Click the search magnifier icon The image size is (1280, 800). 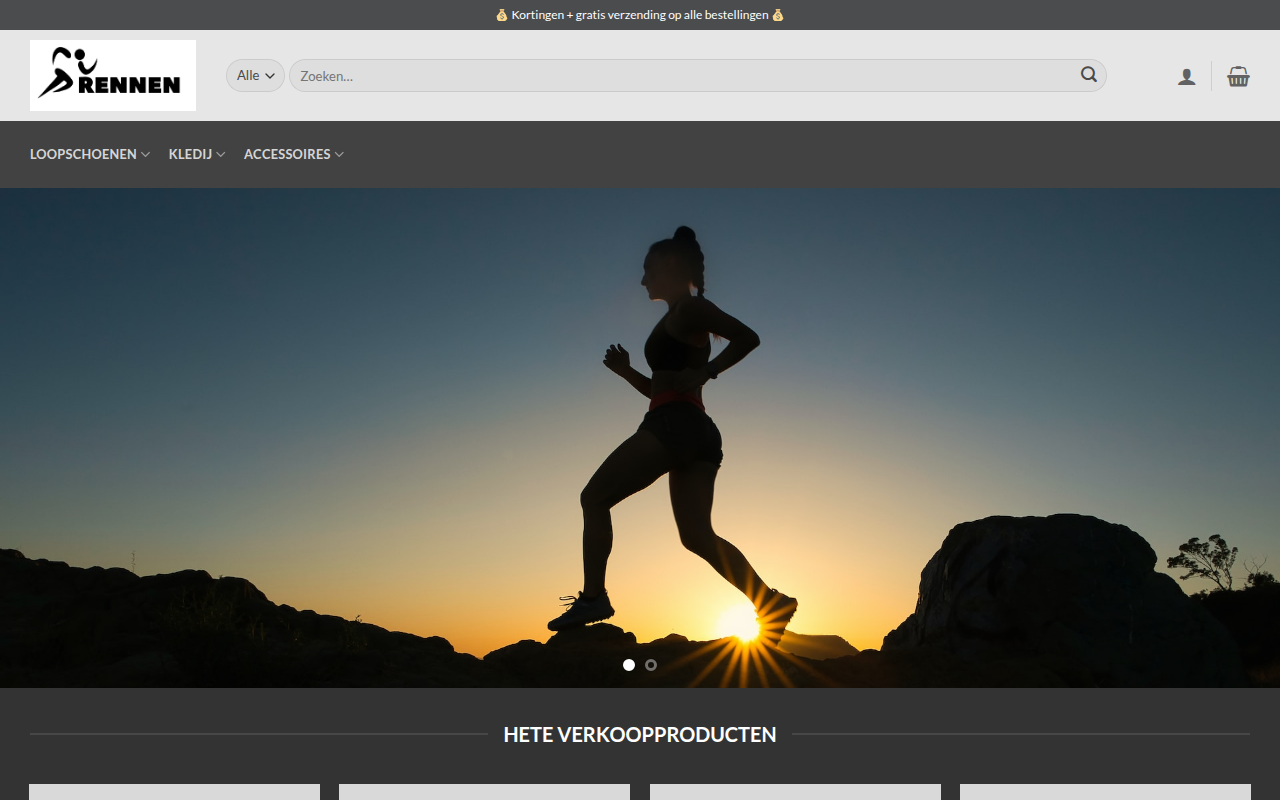1089,75
